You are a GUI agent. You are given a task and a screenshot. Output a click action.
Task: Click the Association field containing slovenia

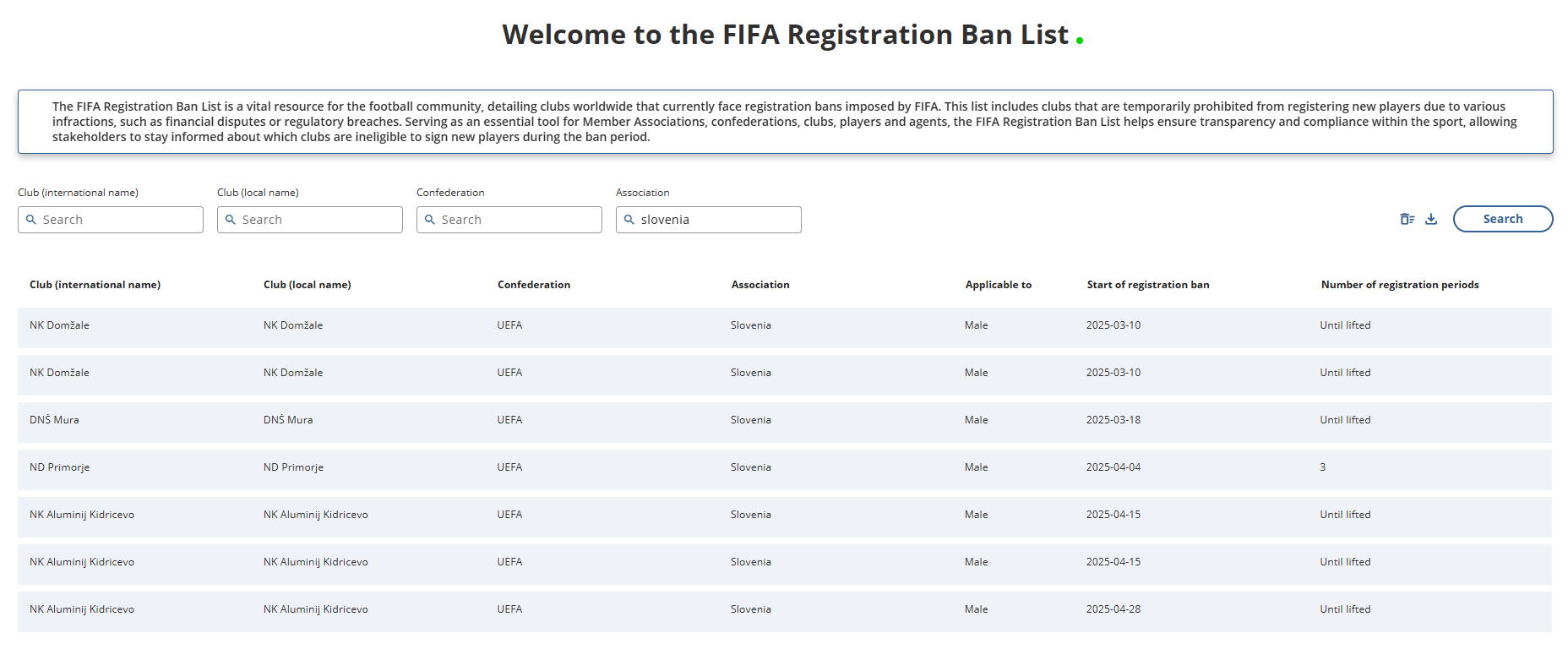[x=709, y=220]
